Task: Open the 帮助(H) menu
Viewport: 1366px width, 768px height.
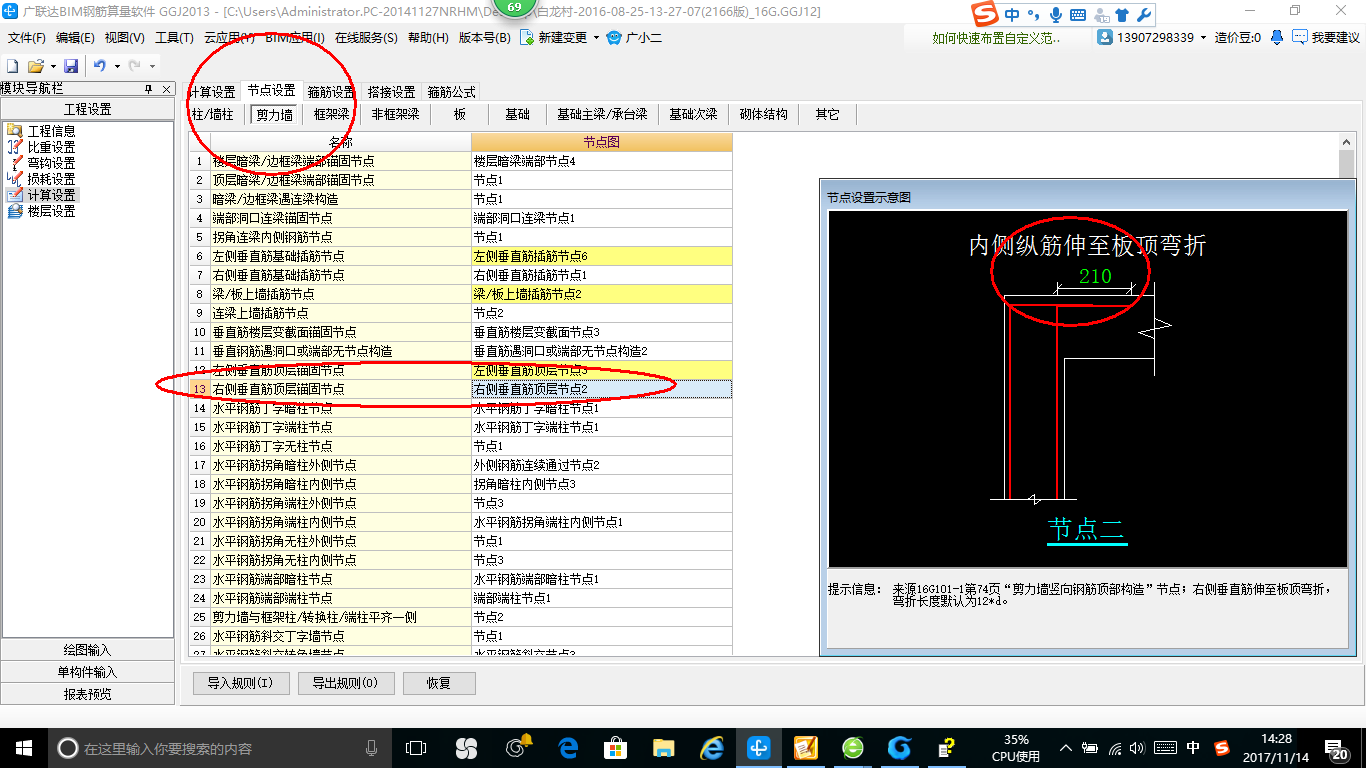Action: tap(428, 37)
